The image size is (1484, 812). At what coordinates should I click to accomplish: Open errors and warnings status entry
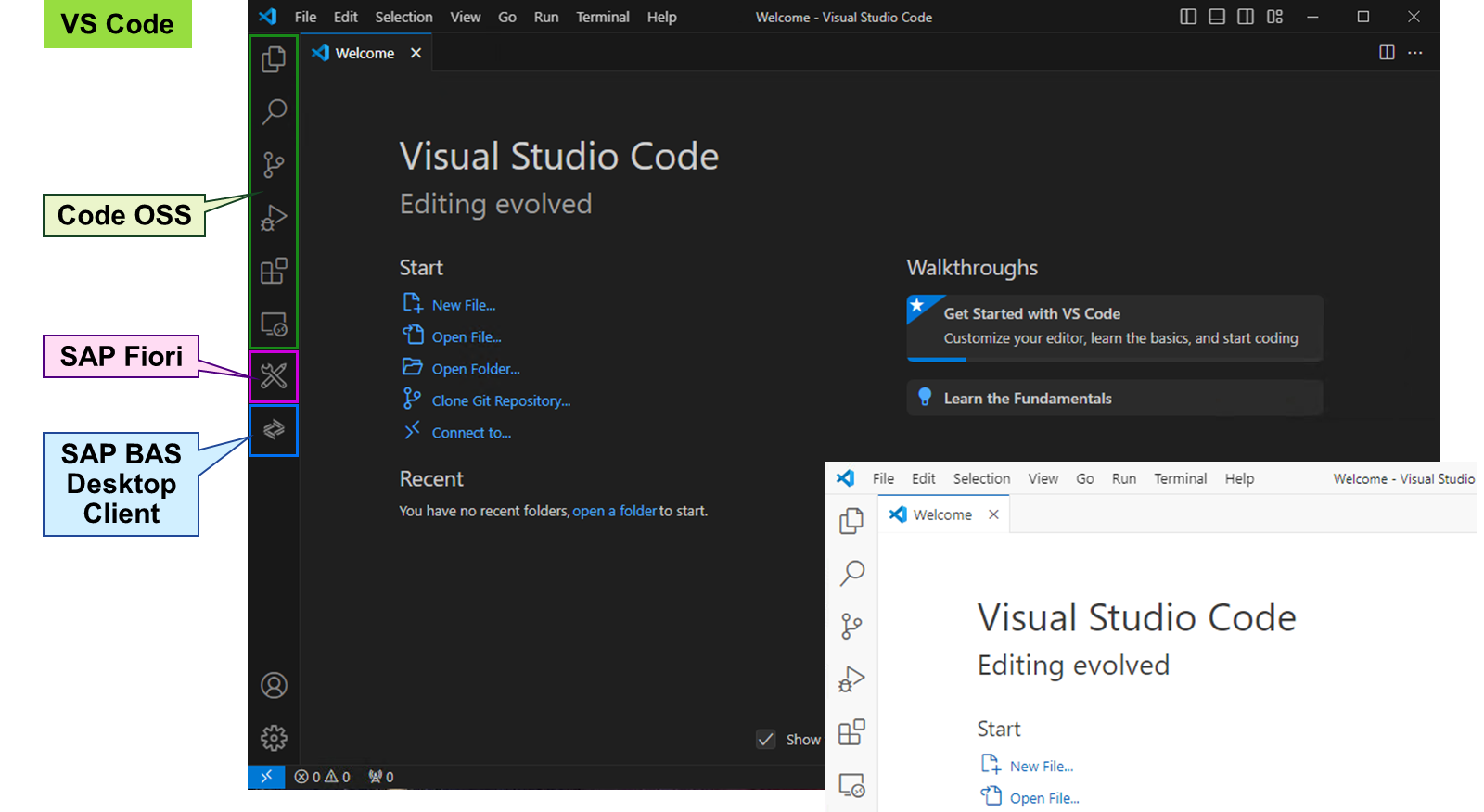[323, 777]
